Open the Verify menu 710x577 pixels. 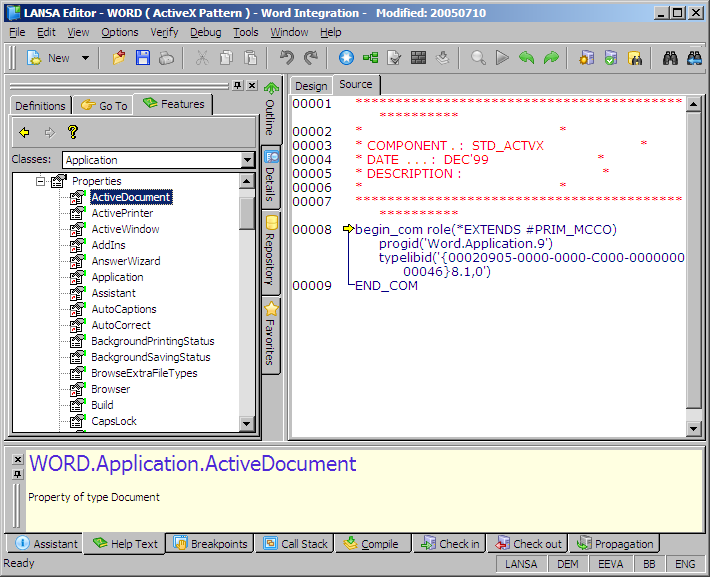pos(164,32)
